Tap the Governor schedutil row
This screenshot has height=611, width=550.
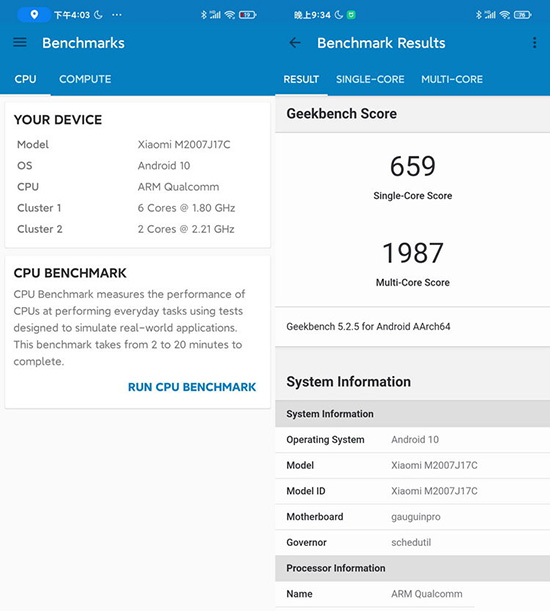[x=412, y=542]
